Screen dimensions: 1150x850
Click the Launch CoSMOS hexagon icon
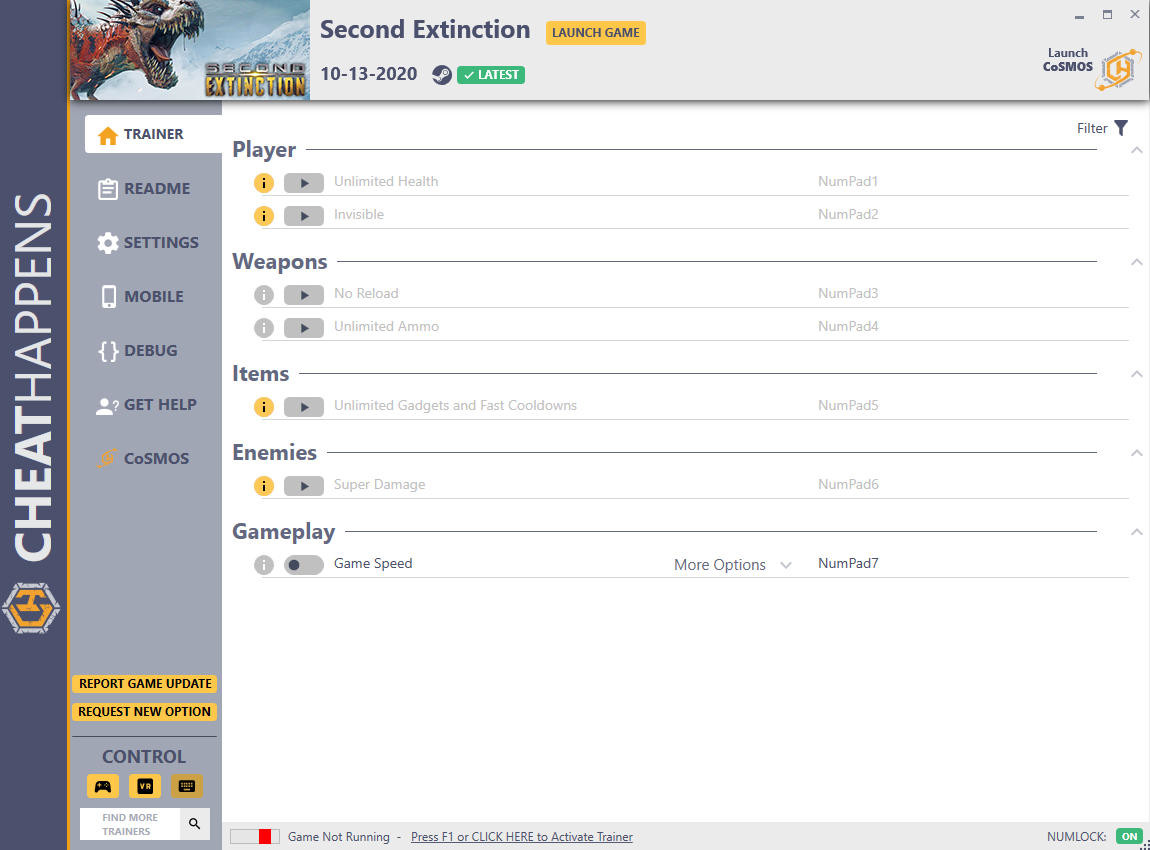click(x=1118, y=70)
